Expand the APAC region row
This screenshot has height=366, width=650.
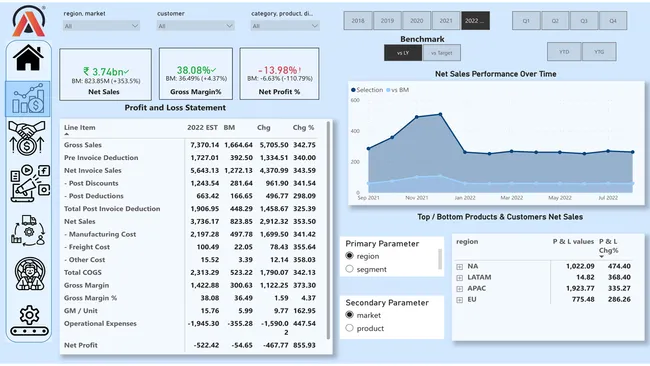(459, 289)
